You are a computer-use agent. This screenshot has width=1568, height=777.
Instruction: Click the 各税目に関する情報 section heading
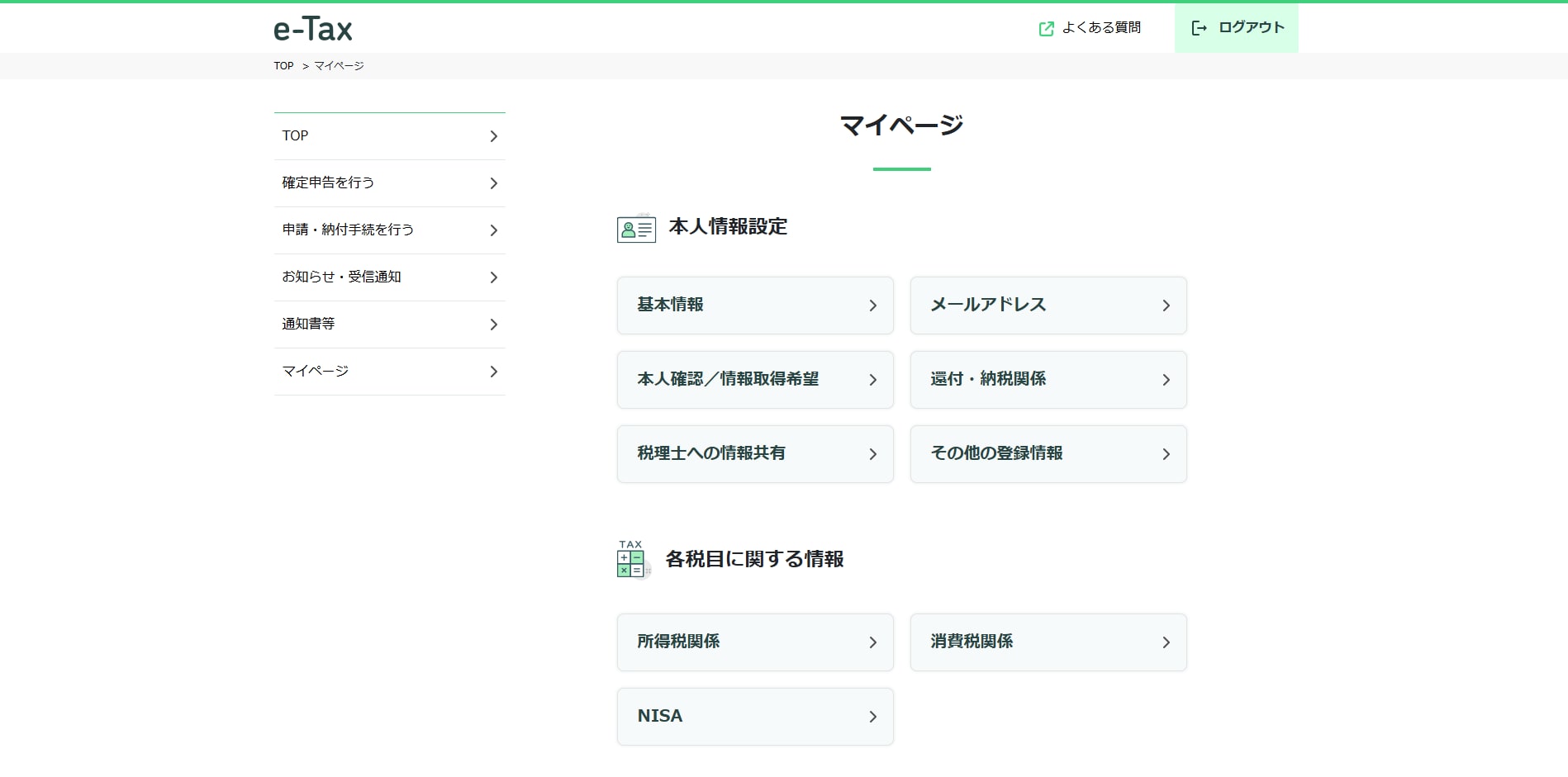[x=754, y=559]
